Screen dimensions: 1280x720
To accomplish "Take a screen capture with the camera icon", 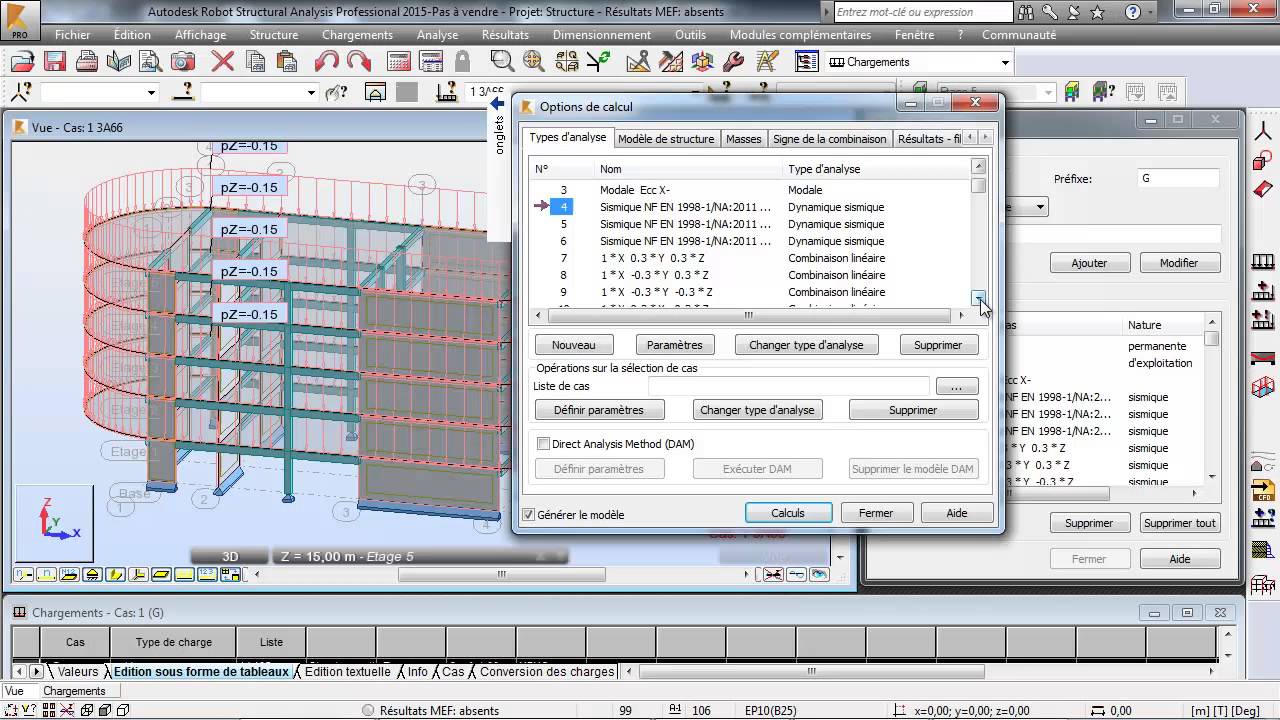I will [x=183, y=61].
